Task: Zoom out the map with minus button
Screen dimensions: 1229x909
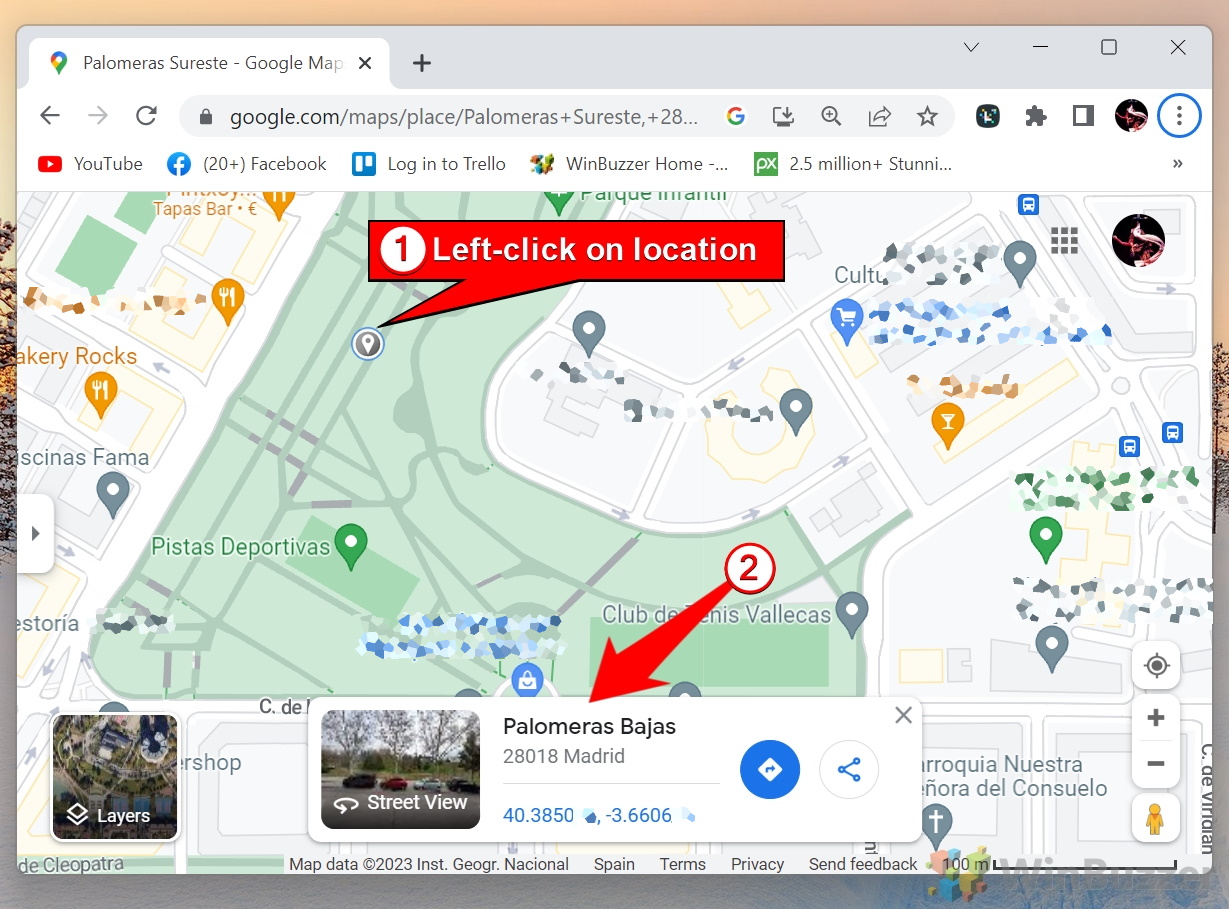Action: click(1156, 764)
